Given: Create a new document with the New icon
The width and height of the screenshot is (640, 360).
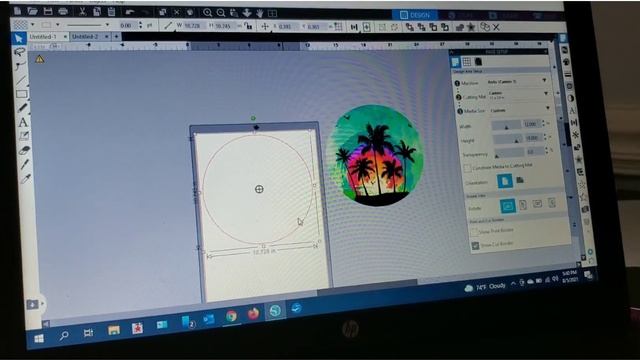Looking at the screenshot, I should click(x=18, y=11).
